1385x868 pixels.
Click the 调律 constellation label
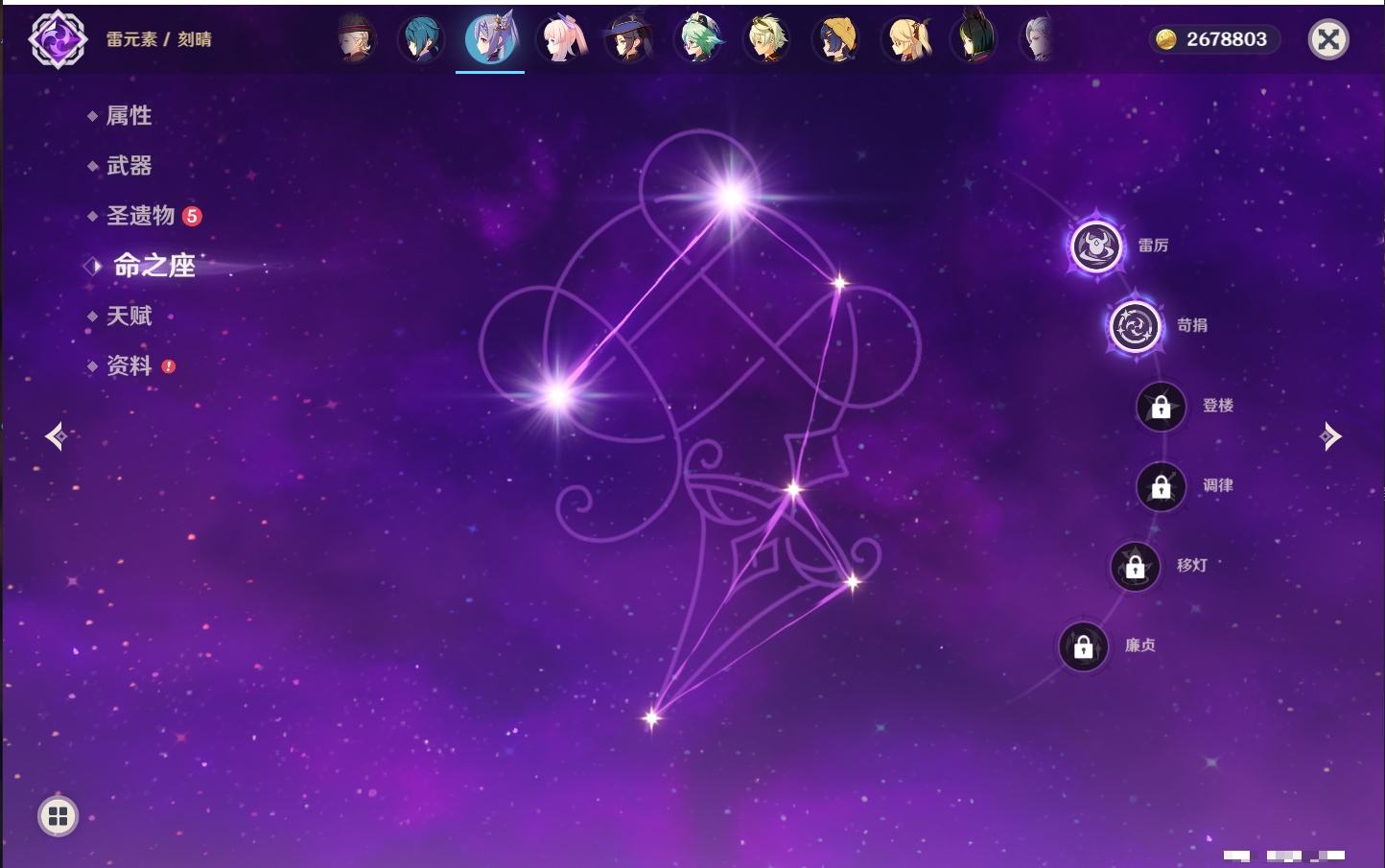1218,485
